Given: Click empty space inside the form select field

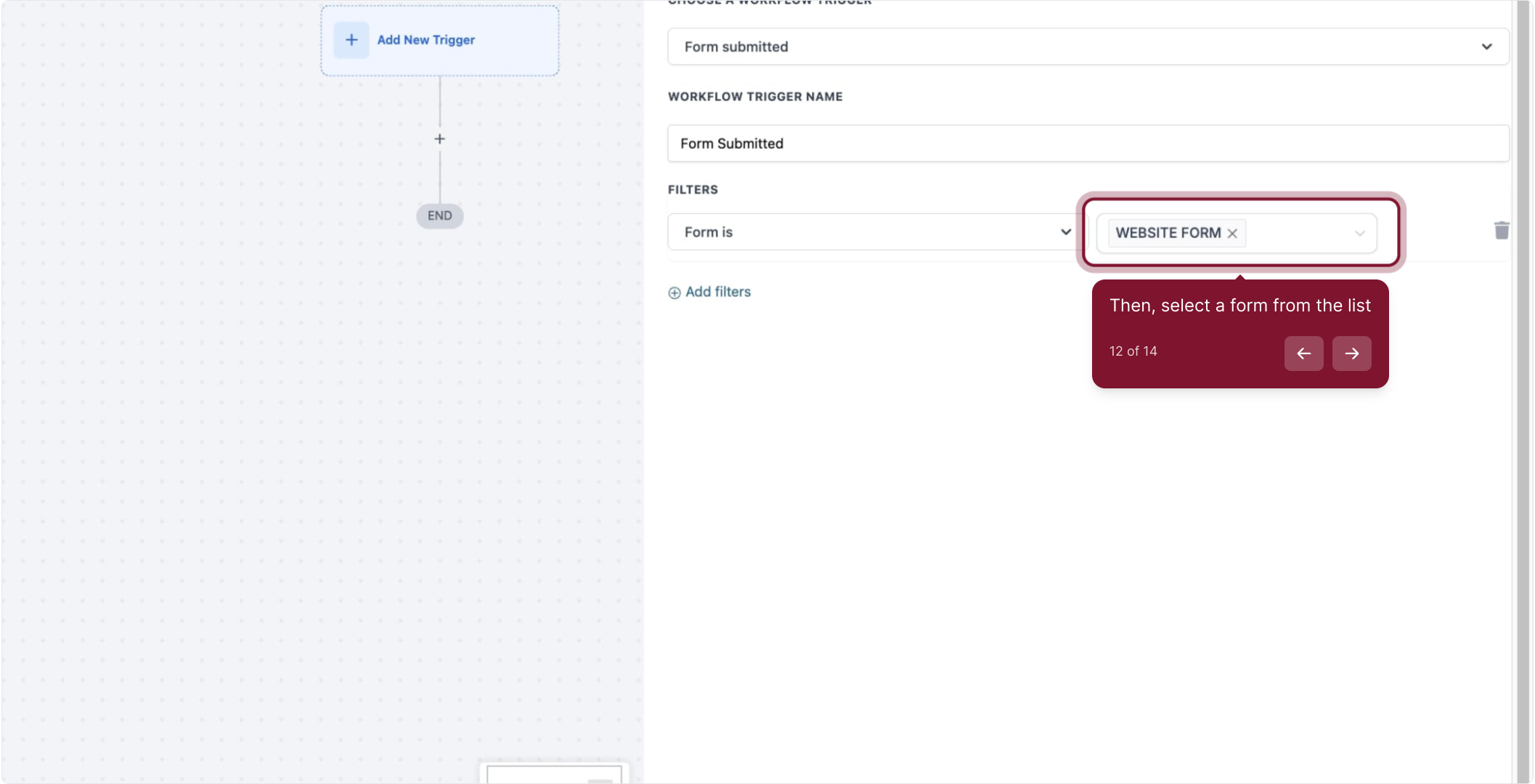Looking at the screenshot, I should [x=1298, y=233].
